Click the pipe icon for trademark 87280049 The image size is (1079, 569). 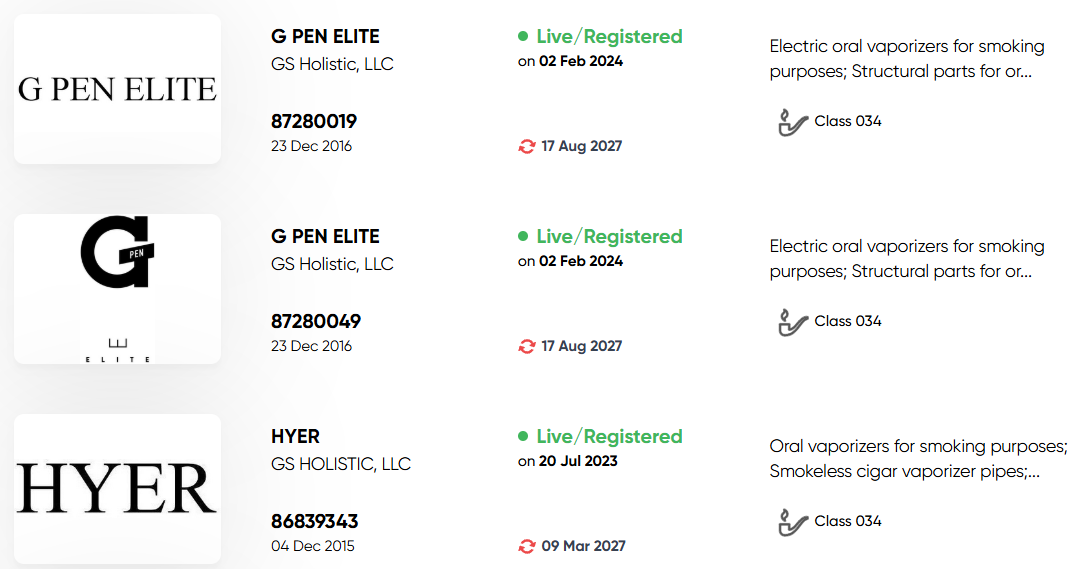click(792, 323)
